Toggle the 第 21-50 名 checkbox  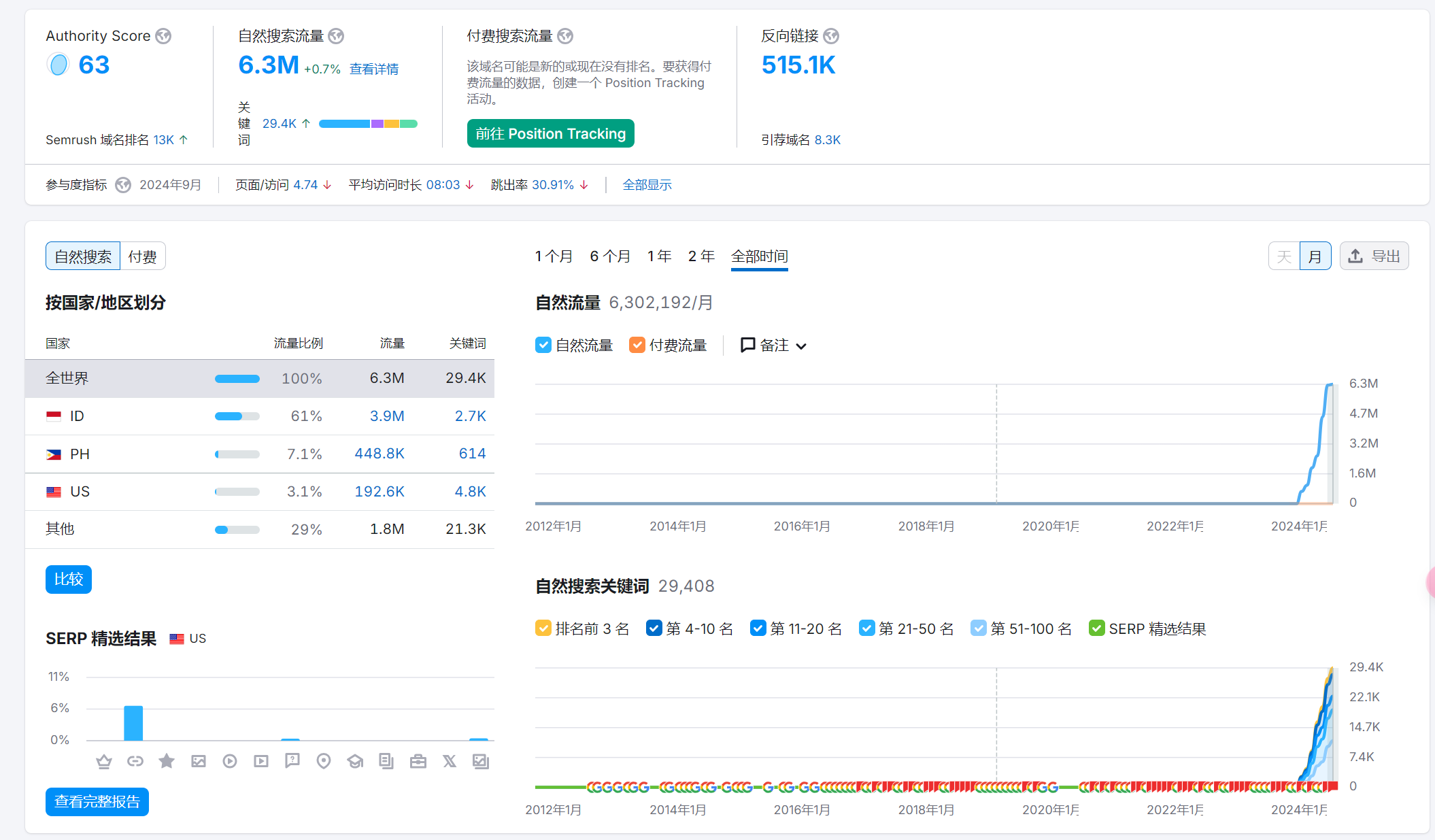point(867,628)
